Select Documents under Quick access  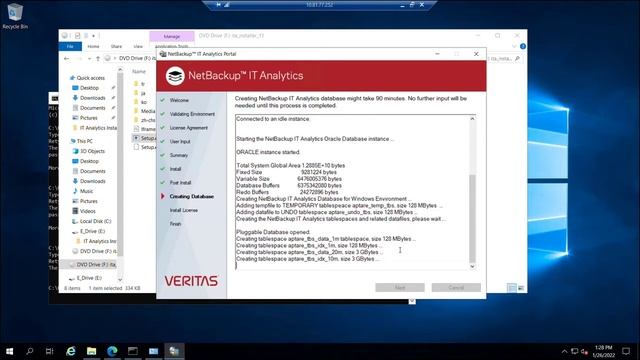click(x=92, y=108)
